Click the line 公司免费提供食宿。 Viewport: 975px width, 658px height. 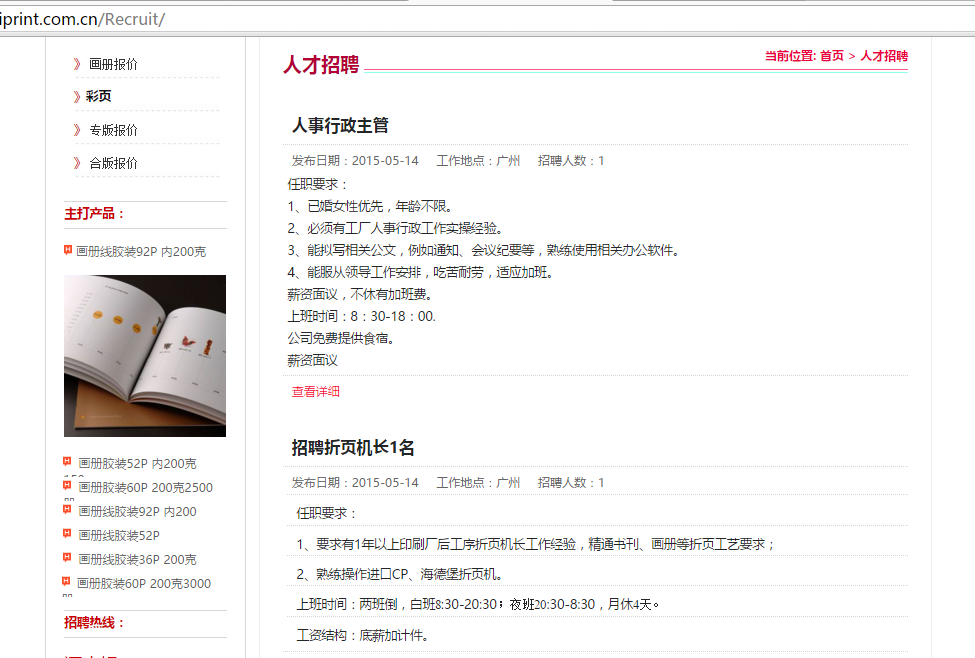pos(341,339)
